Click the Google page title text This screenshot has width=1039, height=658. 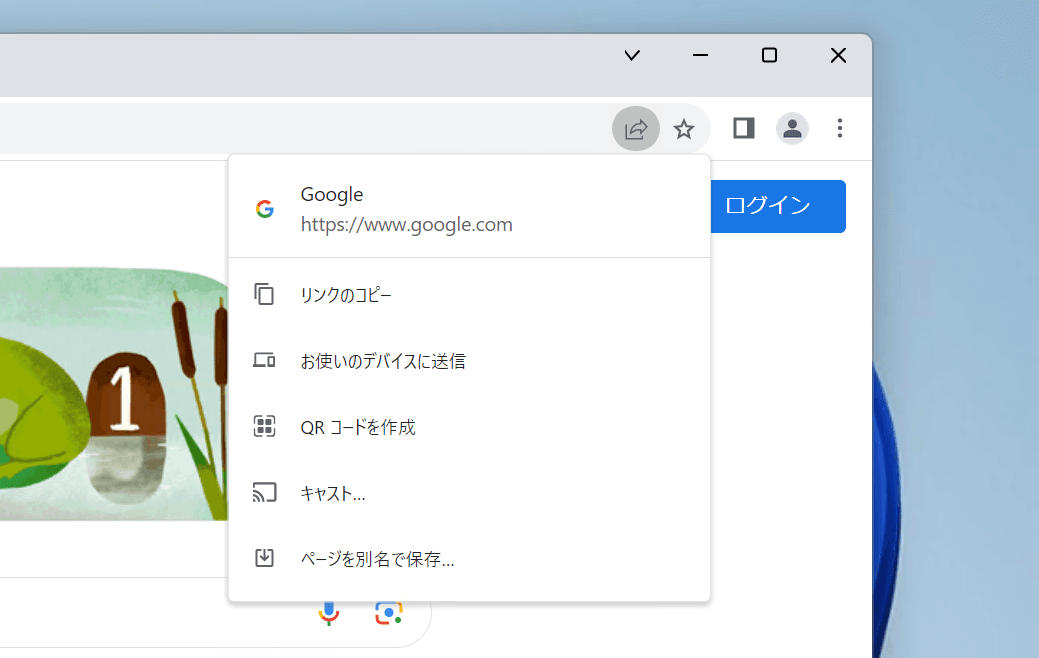332,194
